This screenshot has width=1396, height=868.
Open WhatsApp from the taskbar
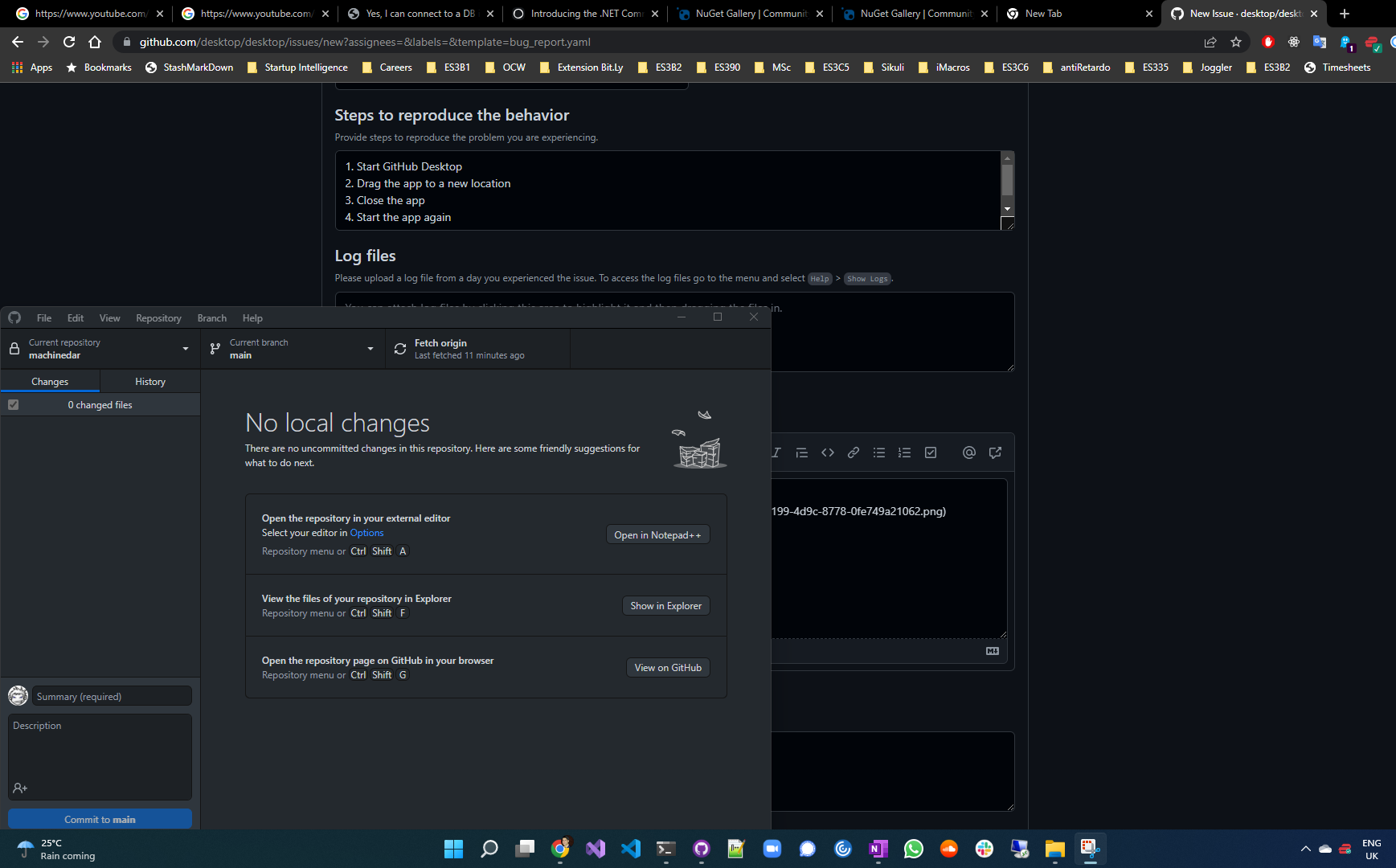913,849
